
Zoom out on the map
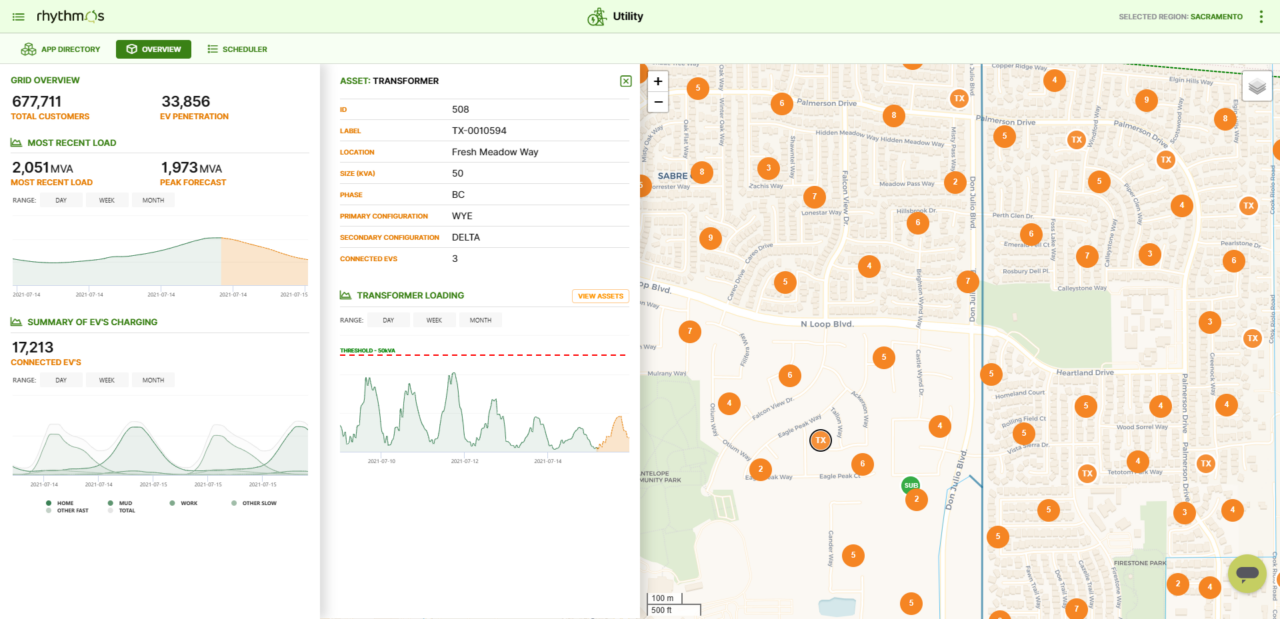pyautogui.click(x=658, y=102)
